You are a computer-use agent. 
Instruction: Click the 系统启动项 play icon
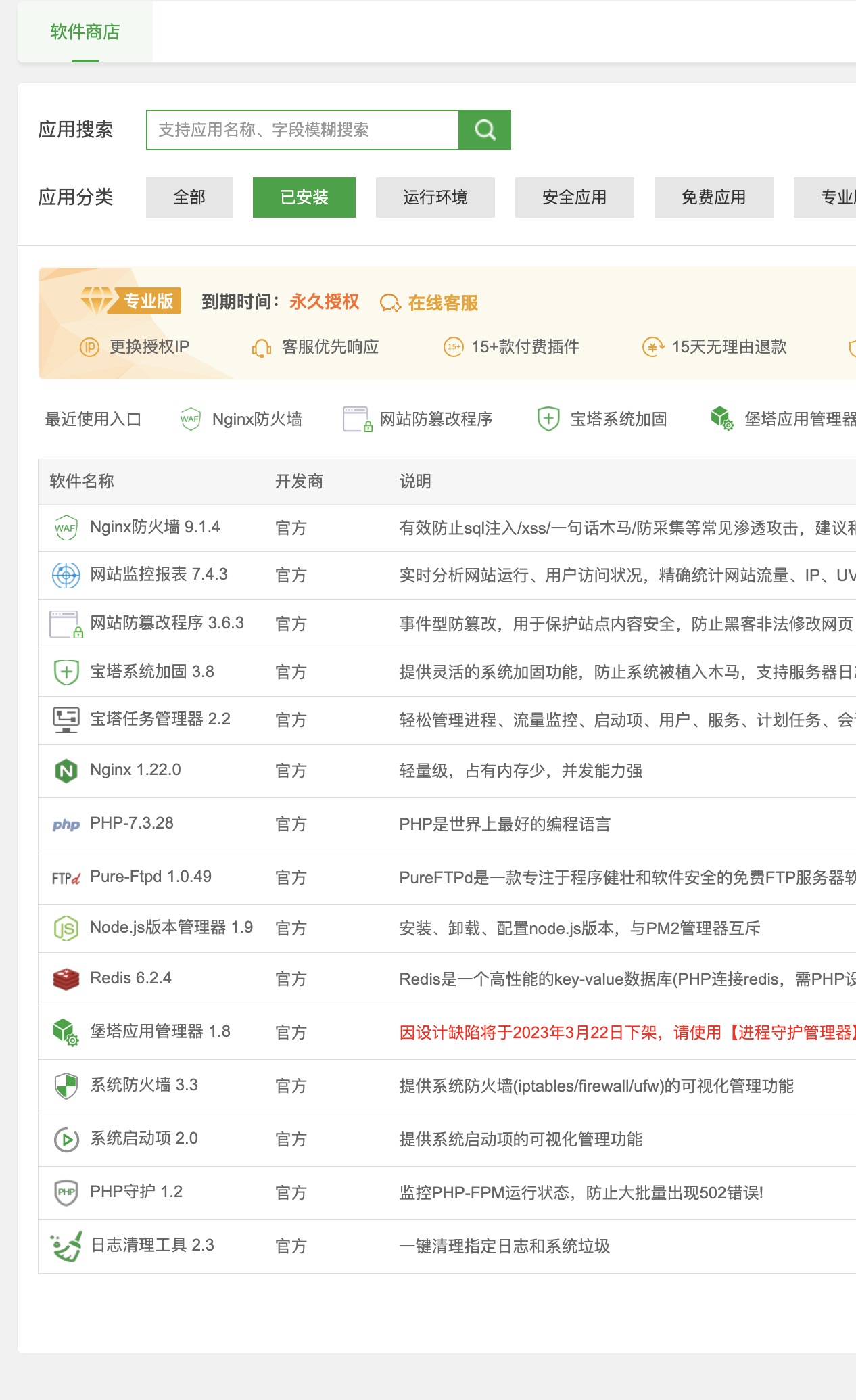click(x=66, y=1140)
